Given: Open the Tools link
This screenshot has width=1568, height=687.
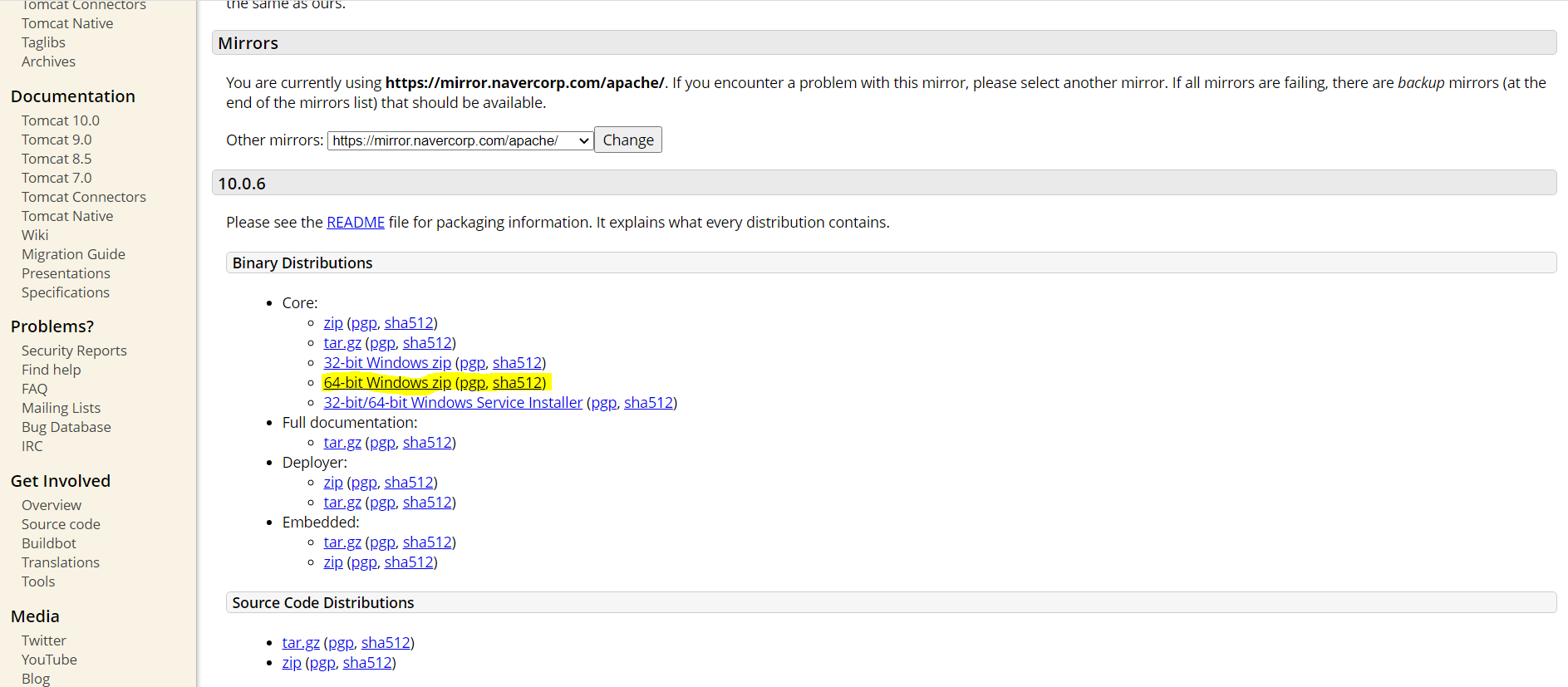Looking at the screenshot, I should click(38, 581).
